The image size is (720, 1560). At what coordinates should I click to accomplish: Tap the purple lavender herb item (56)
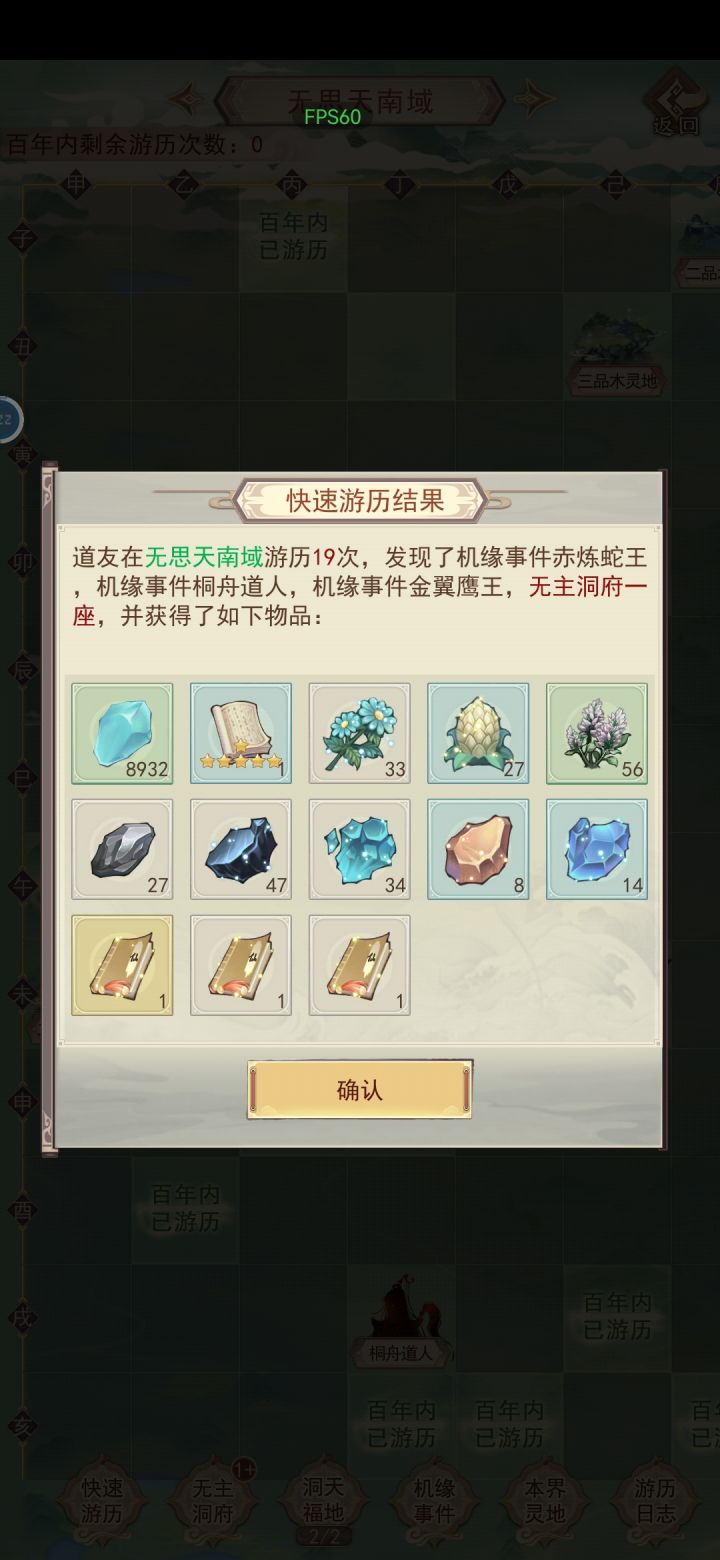(596, 733)
